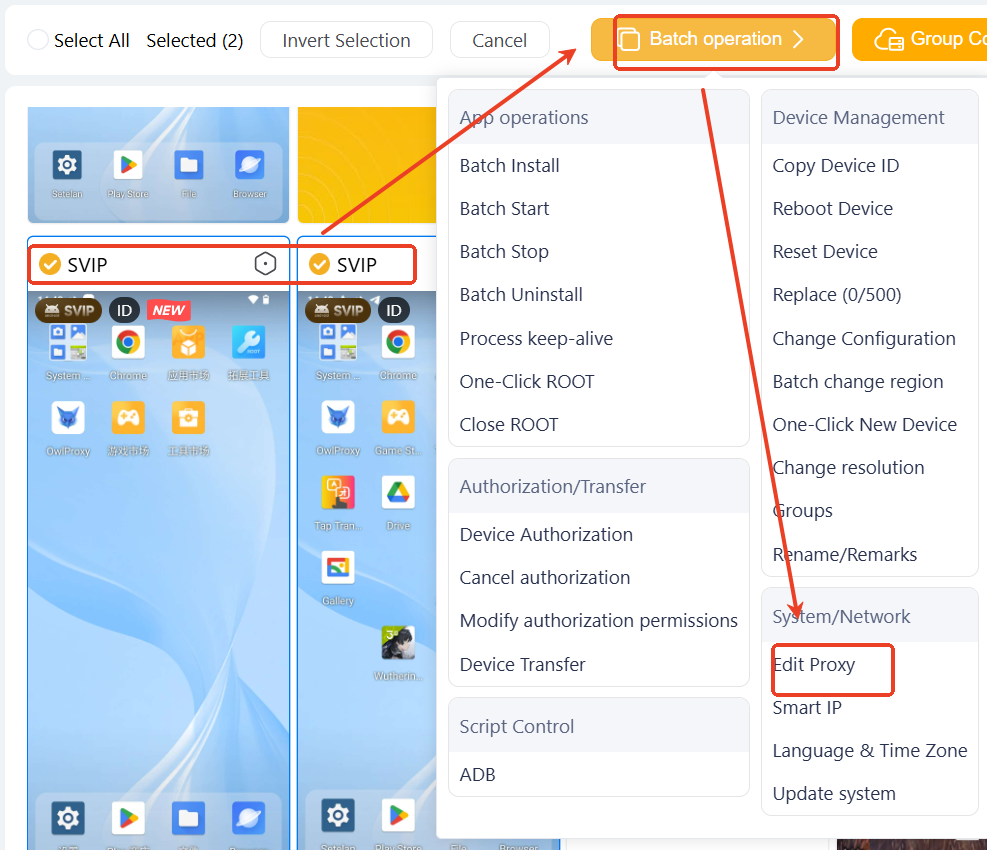
Task: Open the Browser planet icon in top device
Action: [249, 165]
